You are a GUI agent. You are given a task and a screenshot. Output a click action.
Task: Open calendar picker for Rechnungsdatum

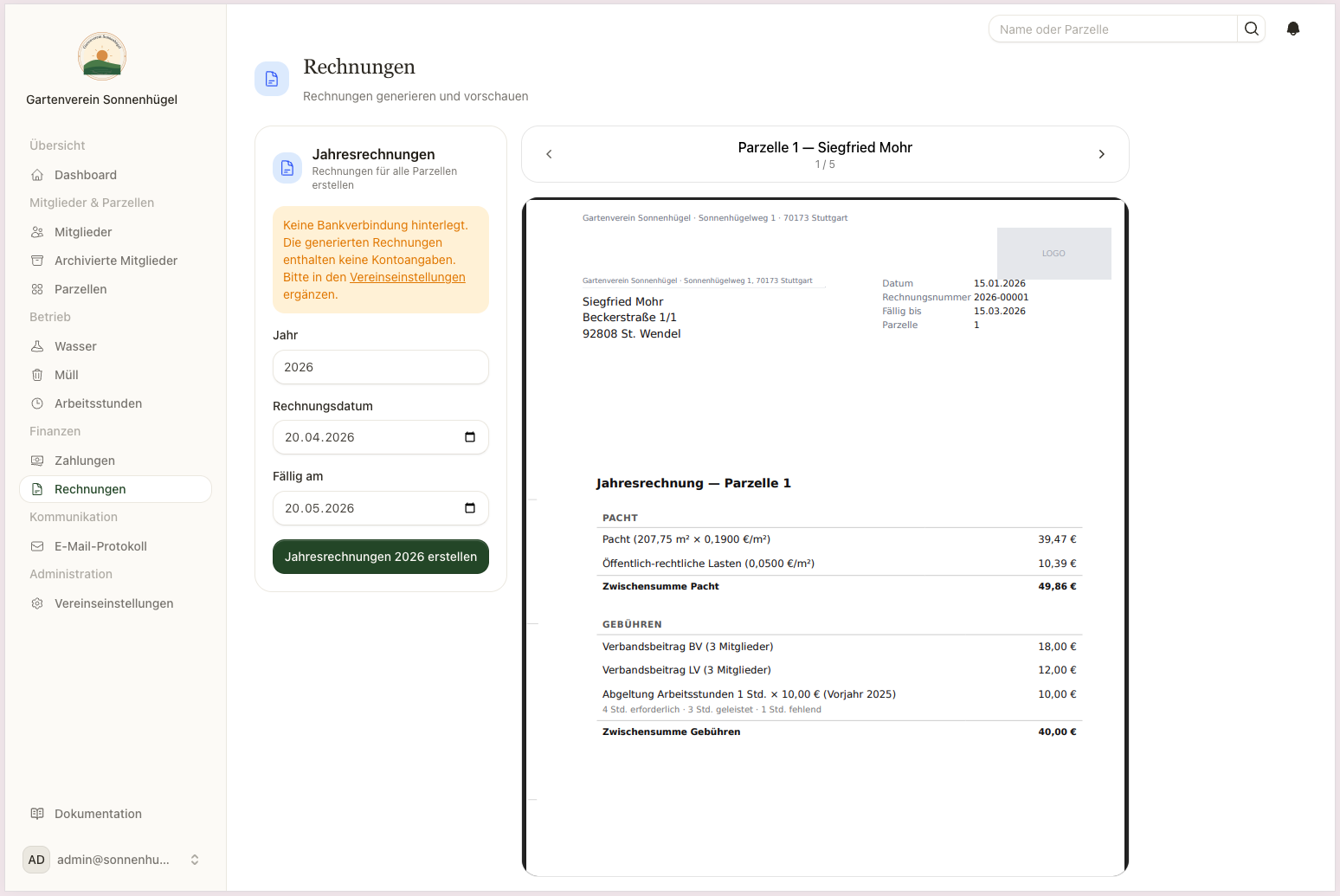point(470,437)
